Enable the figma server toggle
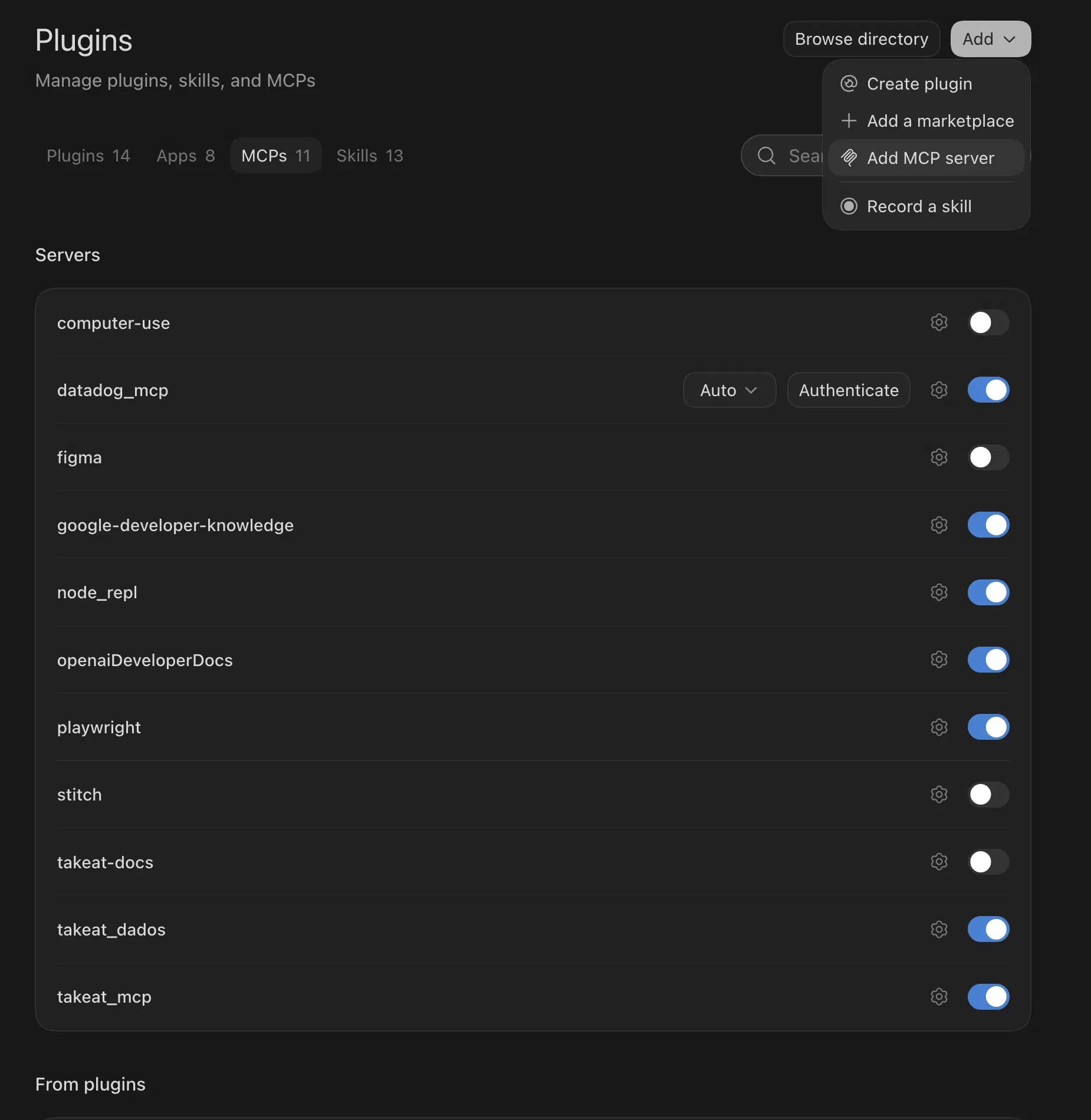This screenshot has height=1120, width=1091. pyautogui.click(x=988, y=457)
